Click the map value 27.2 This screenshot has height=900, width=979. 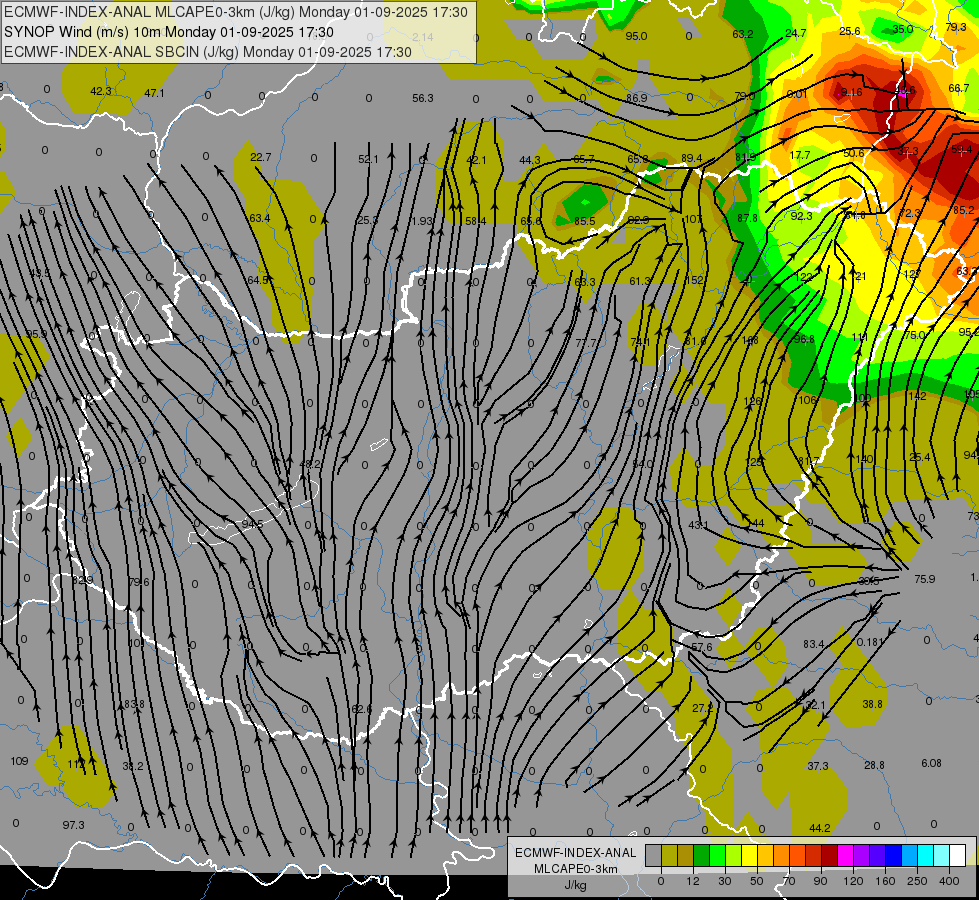point(702,708)
